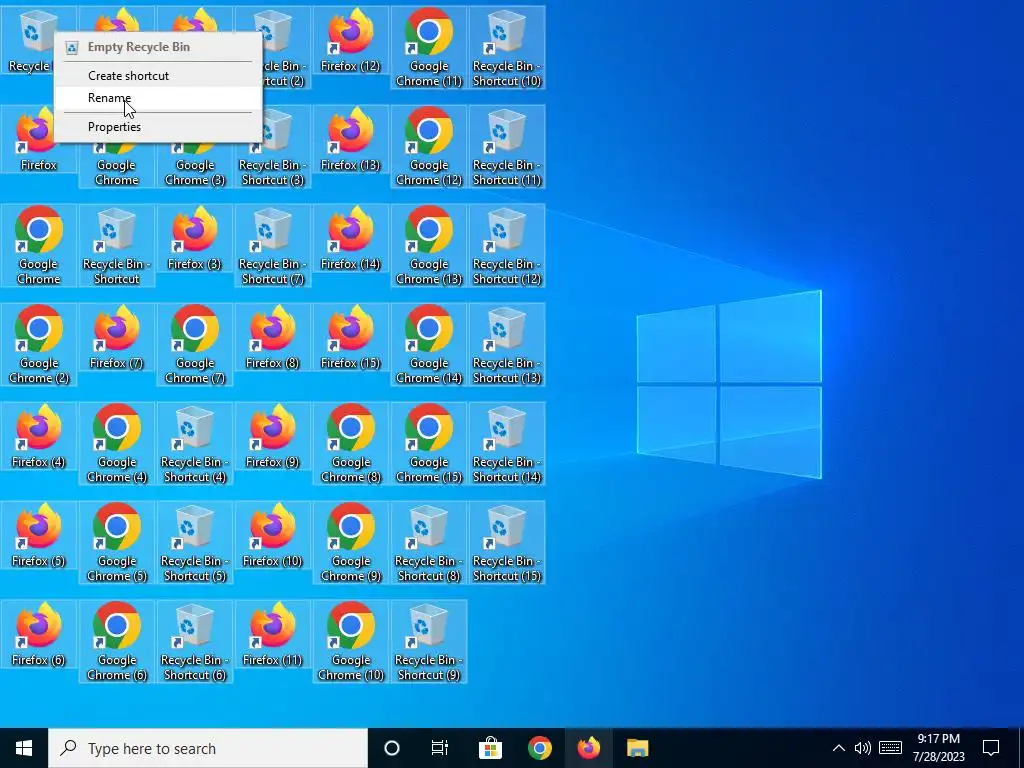Click the Firefox (14) shortcut

(x=351, y=239)
